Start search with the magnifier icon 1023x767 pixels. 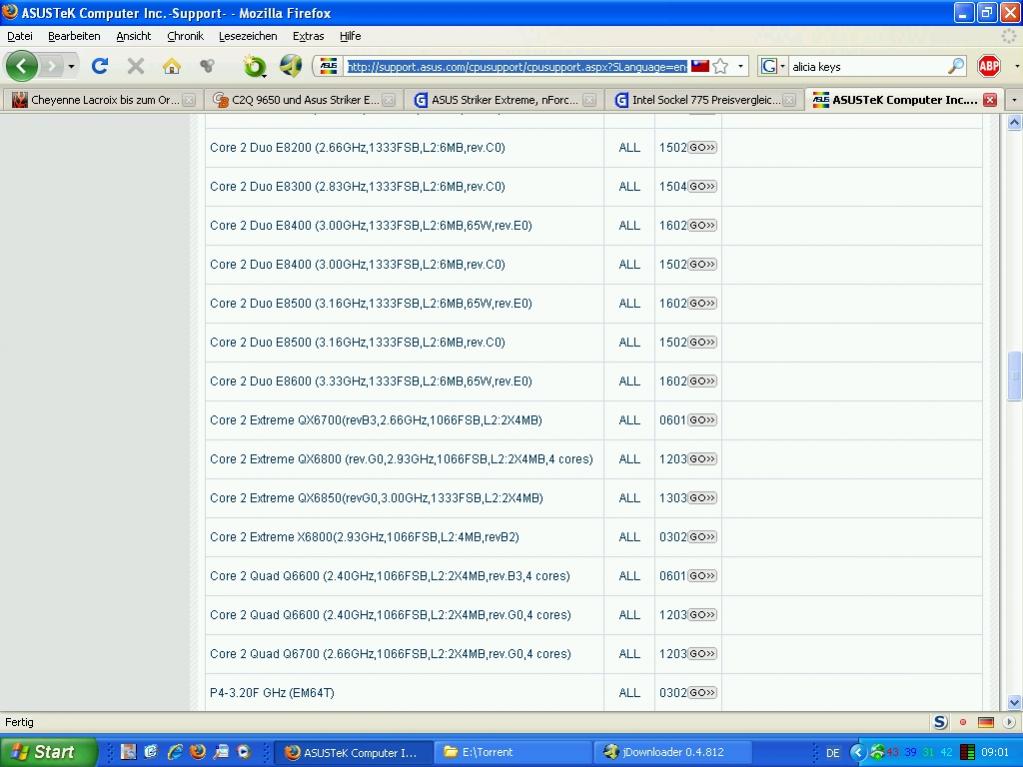[x=956, y=66]
